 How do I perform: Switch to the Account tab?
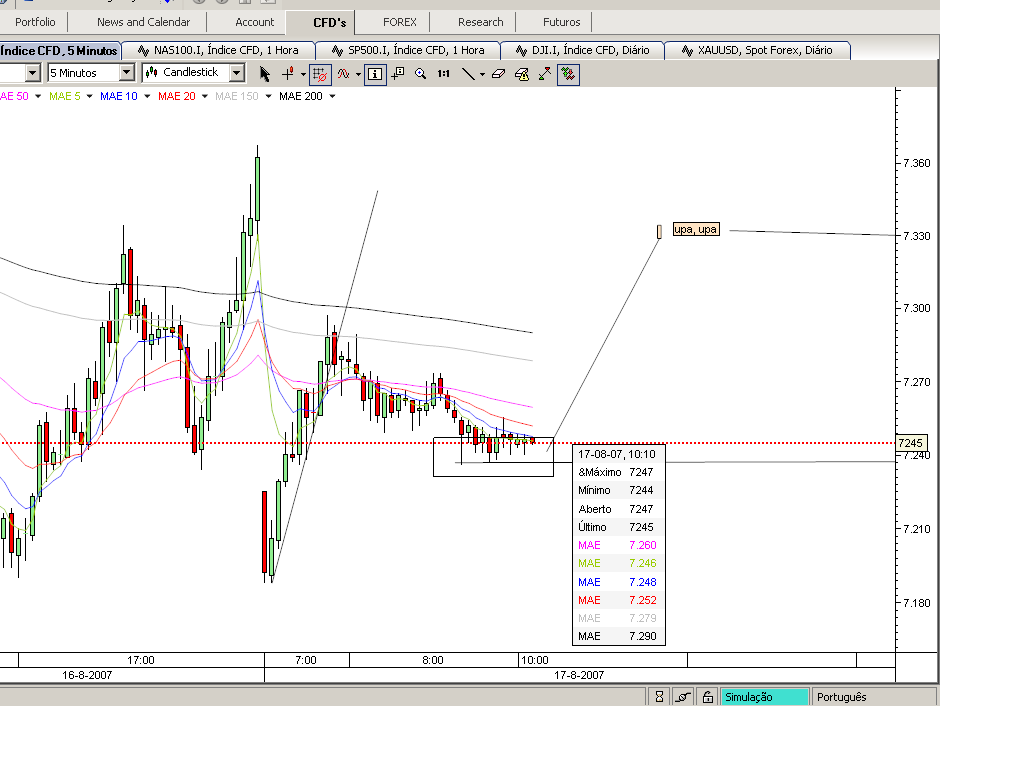coord(255,22)
